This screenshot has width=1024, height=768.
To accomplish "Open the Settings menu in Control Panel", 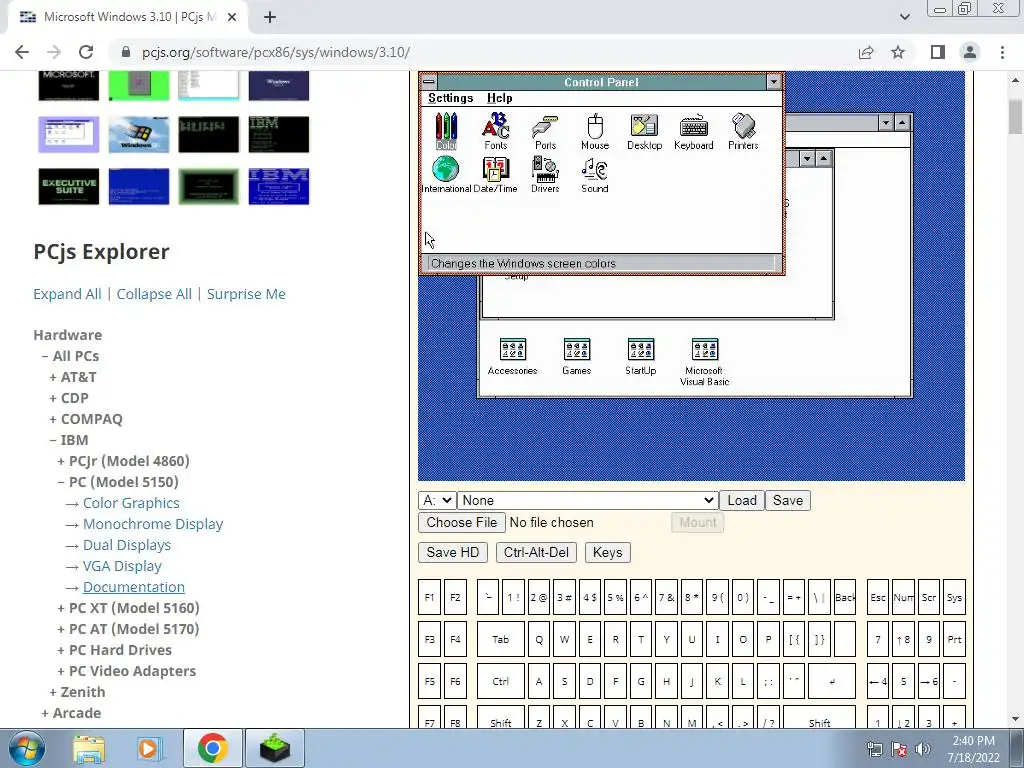I will coord(451,98).
